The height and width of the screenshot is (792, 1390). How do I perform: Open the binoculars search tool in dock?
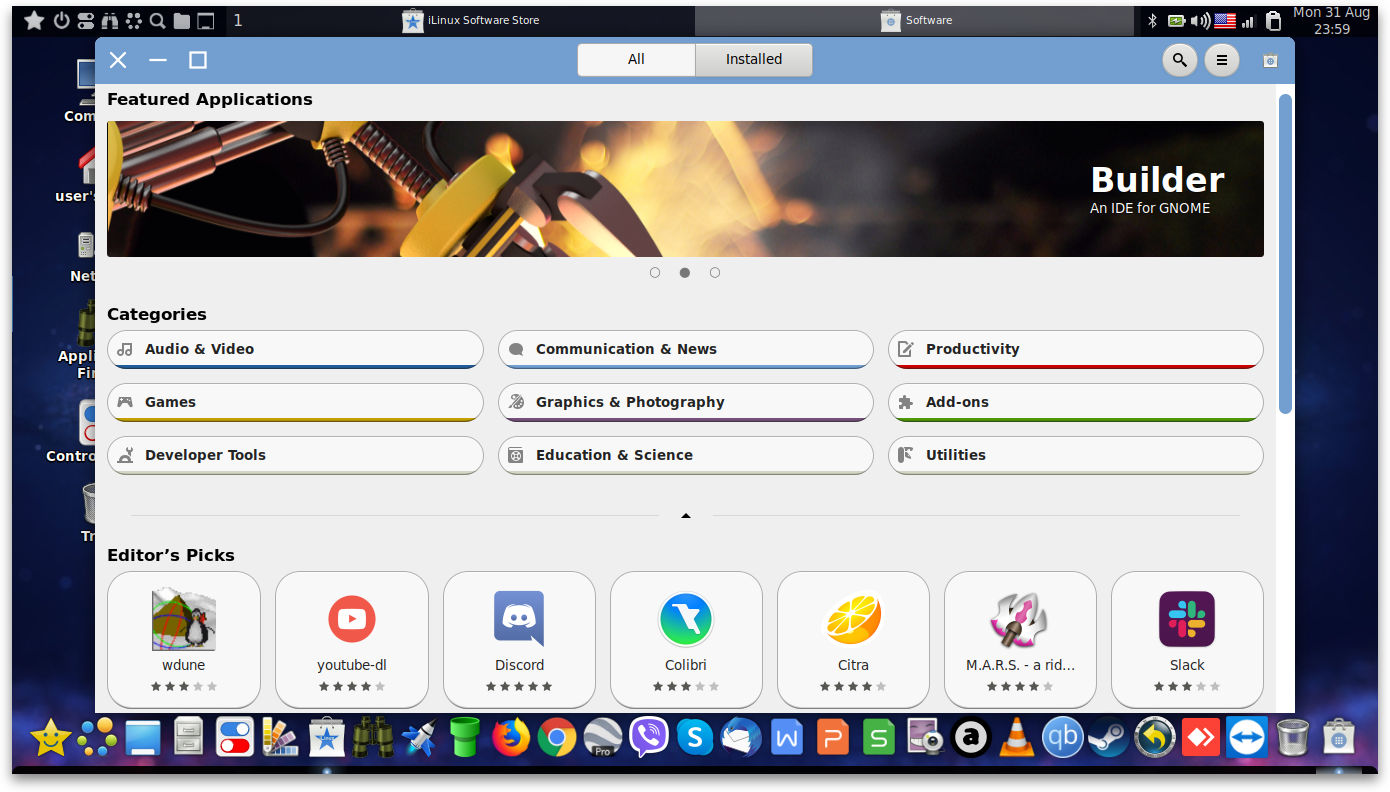point(372,739)
